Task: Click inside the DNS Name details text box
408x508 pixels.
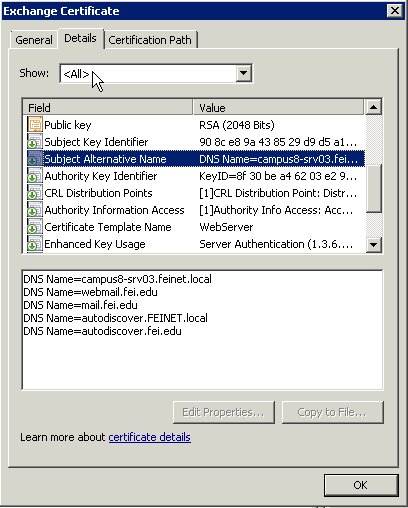Action: click(x=202, y=329)
